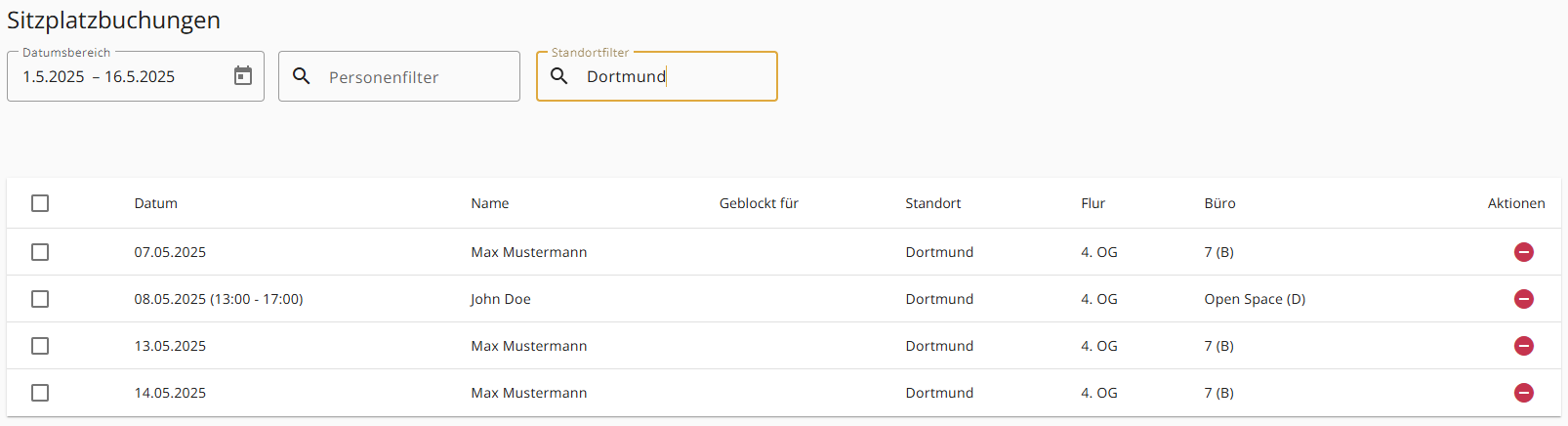Remove John Doe's Open Space booking
Image resolution: width=1568 pixels, height=426 pixels.
pyautogui.click(x=1523, y=299)
